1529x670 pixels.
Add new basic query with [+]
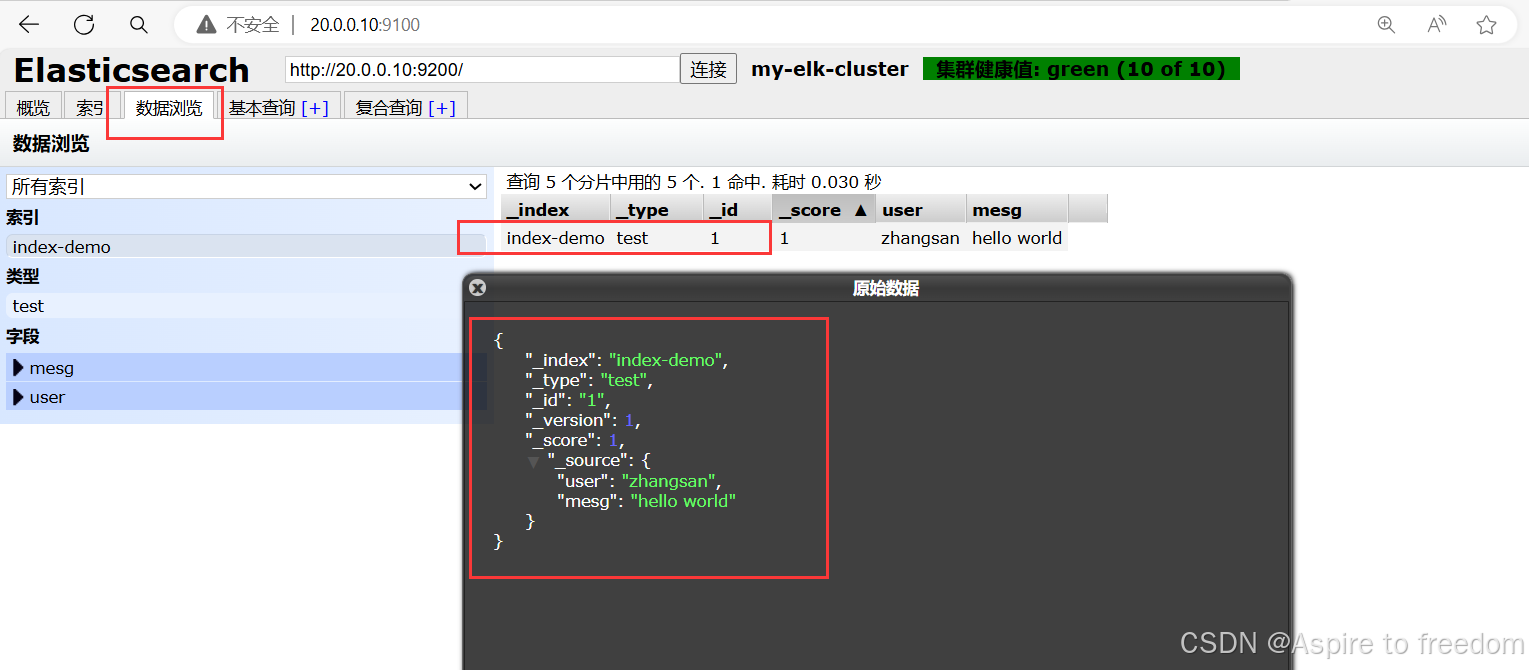[x=315, y=108]
